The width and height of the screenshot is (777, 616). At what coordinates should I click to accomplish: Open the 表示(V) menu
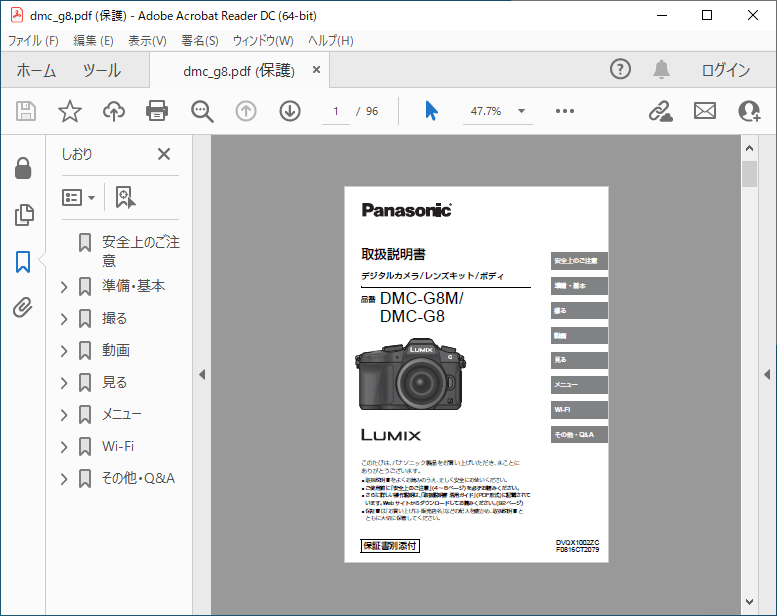147,41
